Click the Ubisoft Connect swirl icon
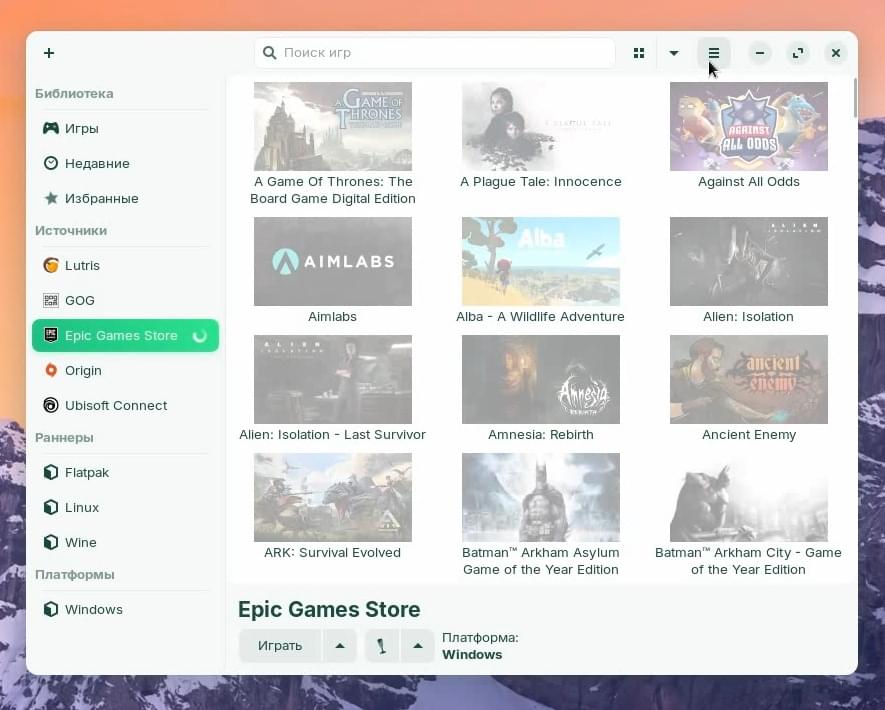 [51, 405]
